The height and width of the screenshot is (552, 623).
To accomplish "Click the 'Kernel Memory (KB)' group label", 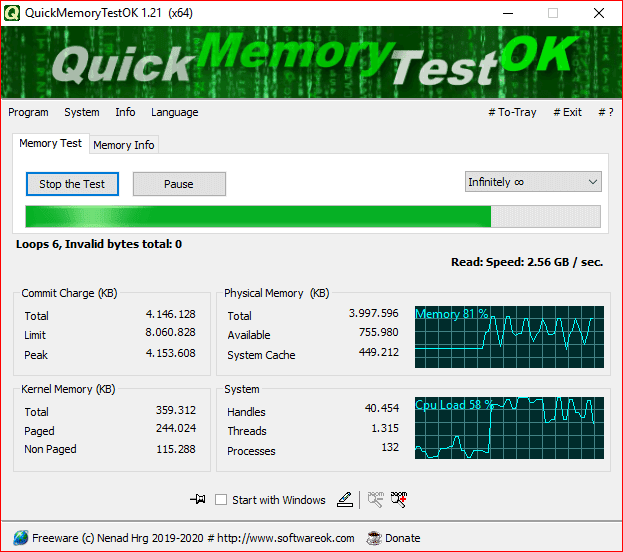I will click(68, 389).
